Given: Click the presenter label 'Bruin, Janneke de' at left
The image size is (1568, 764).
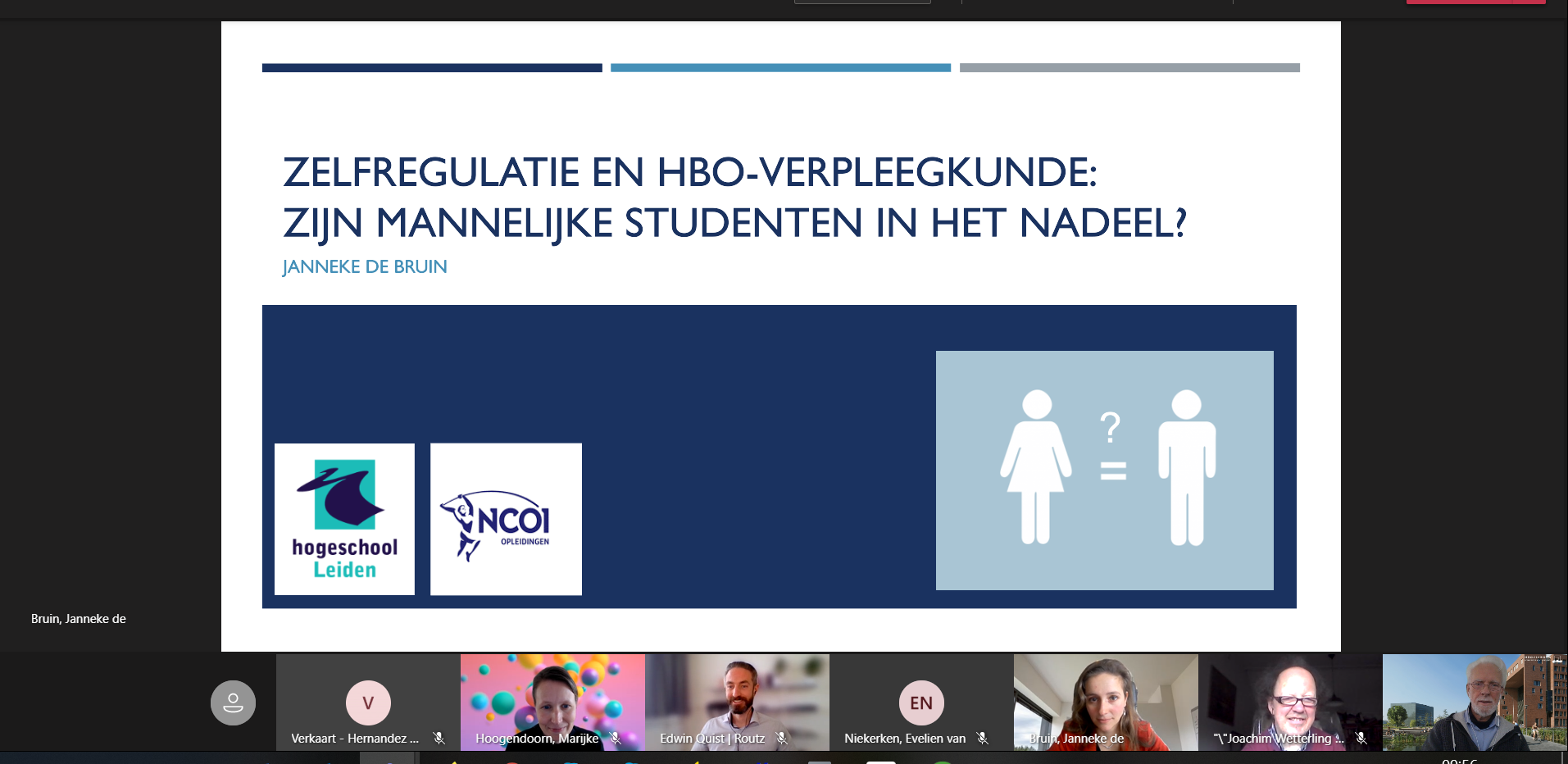Looking at the screenshot, I should [x=79, y=619].
